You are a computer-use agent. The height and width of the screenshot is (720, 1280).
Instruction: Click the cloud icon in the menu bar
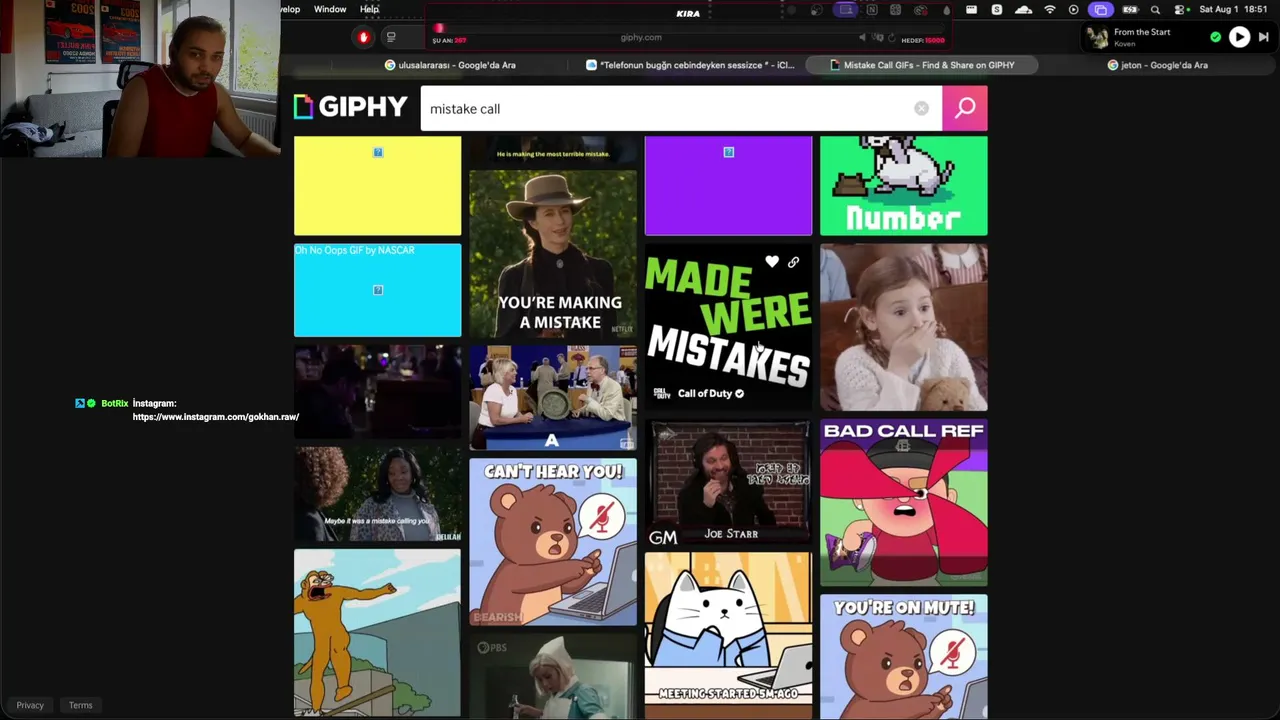point(1023,9)
